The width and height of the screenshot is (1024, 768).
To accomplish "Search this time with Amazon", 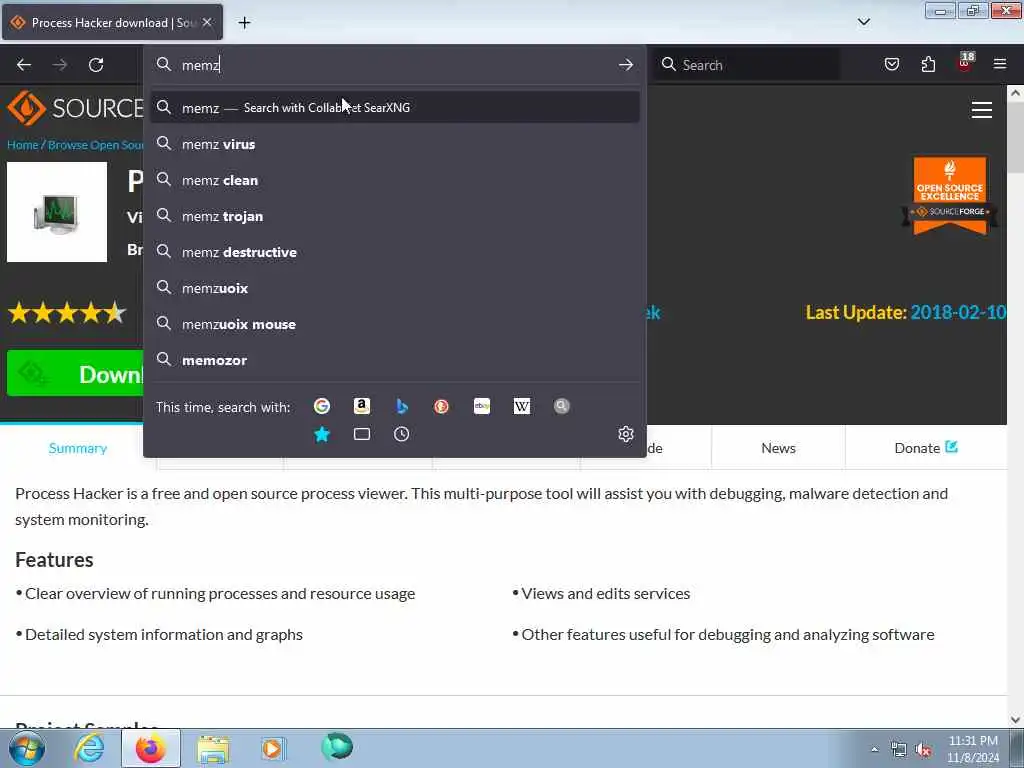I will tap(362, 406).
